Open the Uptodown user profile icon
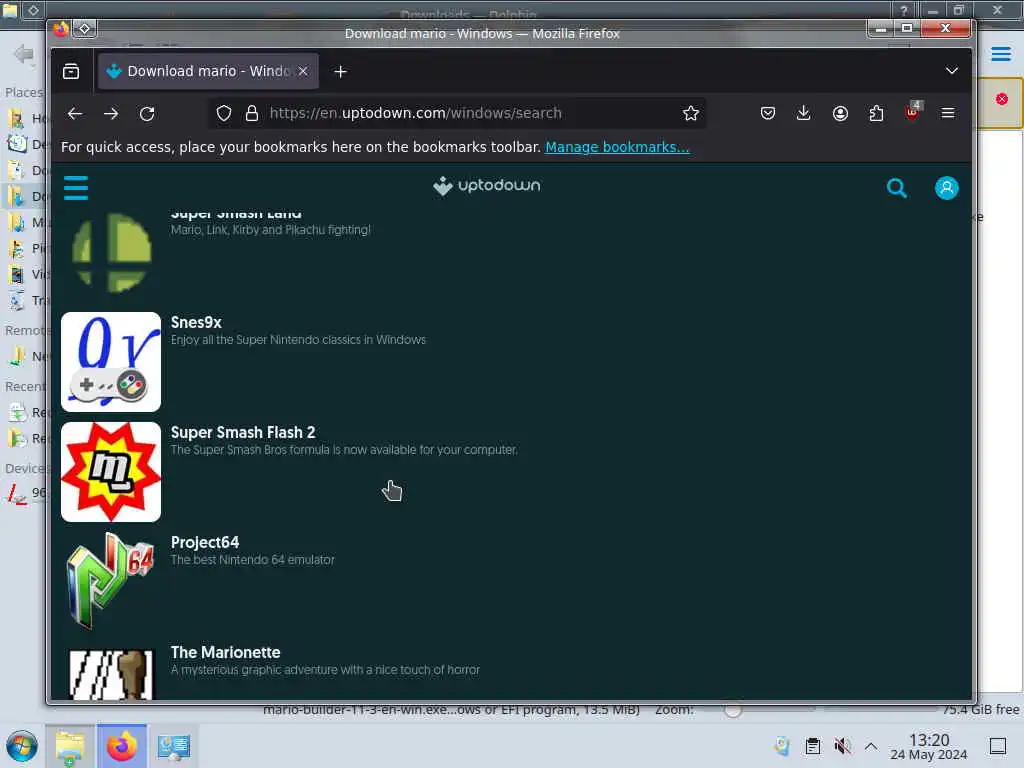Screen dimensions: 1024x768 946,188
